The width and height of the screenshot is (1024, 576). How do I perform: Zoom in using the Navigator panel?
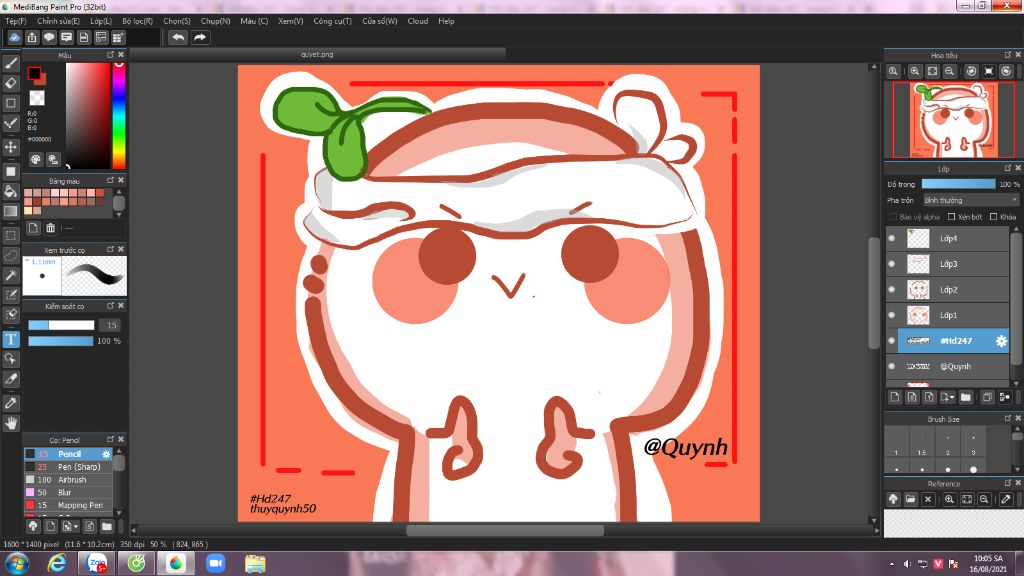pos(914,71)
